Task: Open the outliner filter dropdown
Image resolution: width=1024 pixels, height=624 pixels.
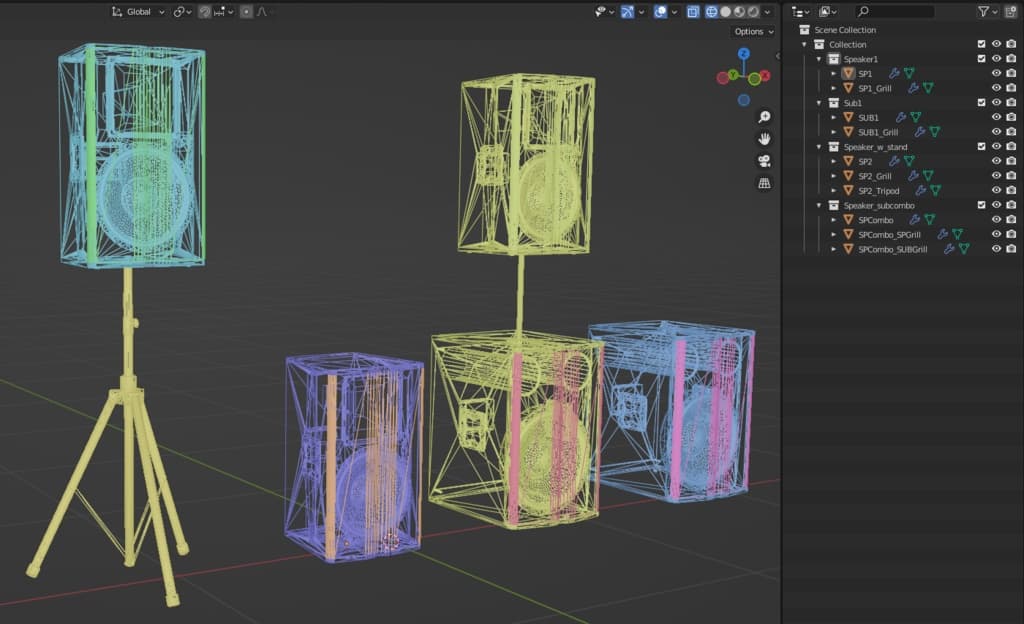Action: pos(988,12)
